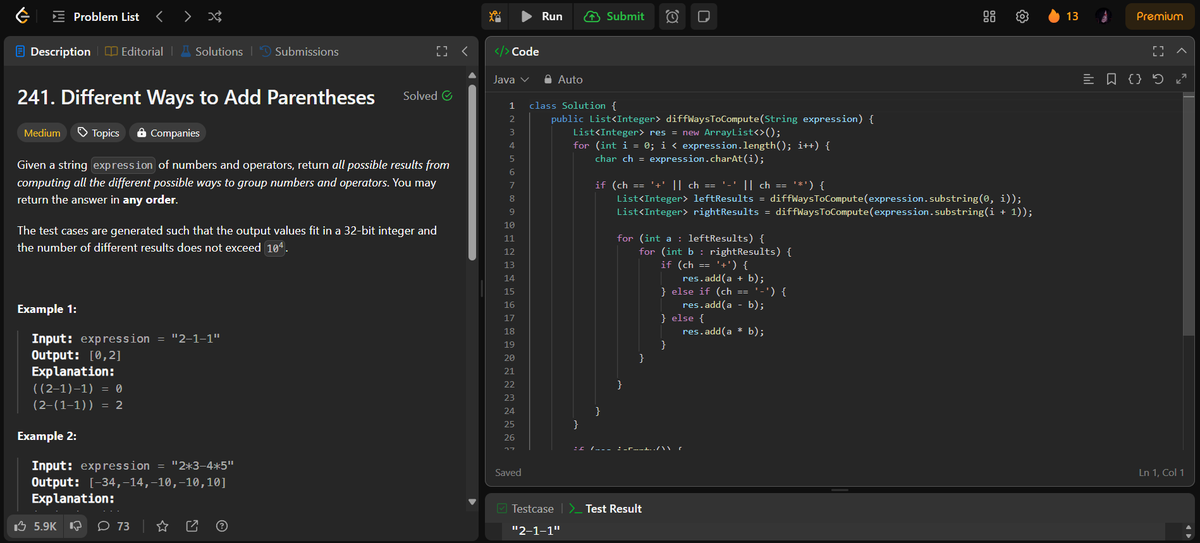This screenshot has height=543, width=1200.
Task: Maximize the description panel
Action: pos(441,52)
